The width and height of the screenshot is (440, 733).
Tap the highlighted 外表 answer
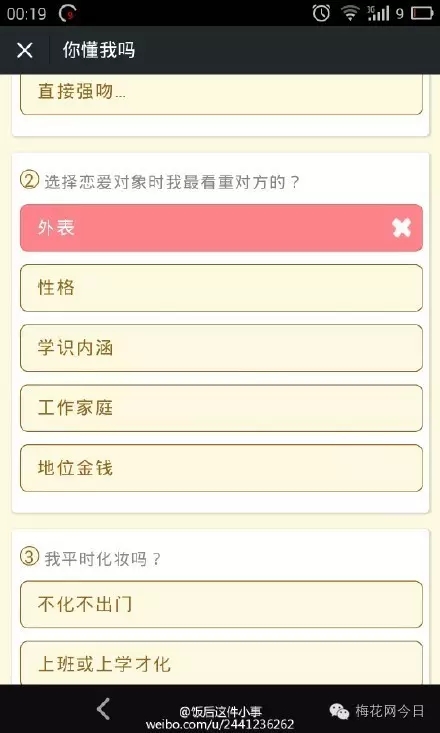click(x=221, y=228)
